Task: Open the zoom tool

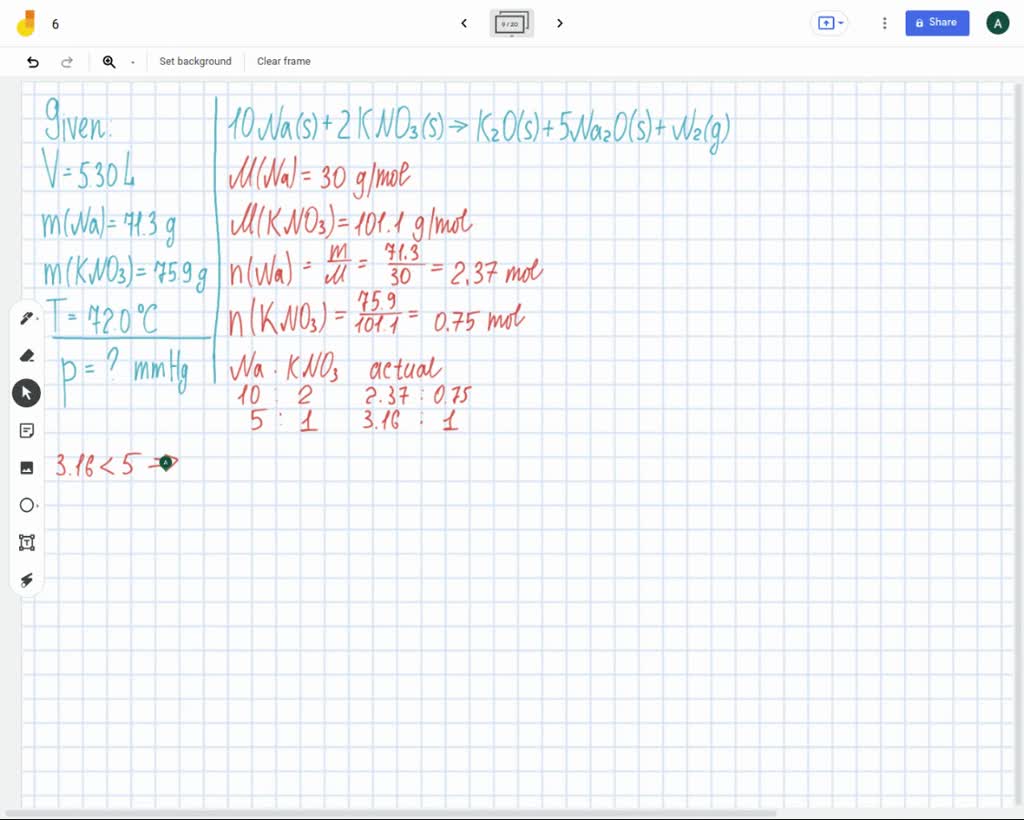Action: pos(108,62)
